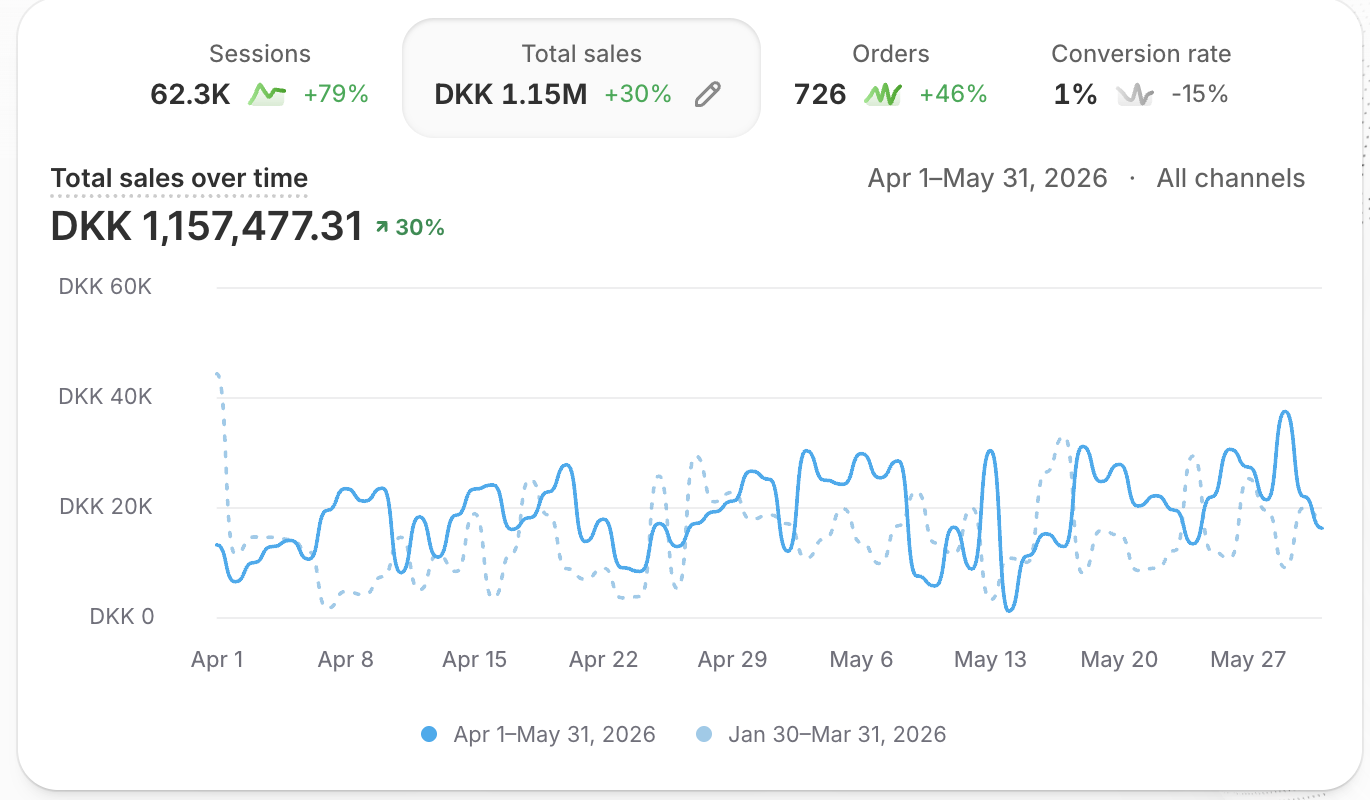Toggle the Jan 30–Mar 31, 2026 legend series

point(821,735)
